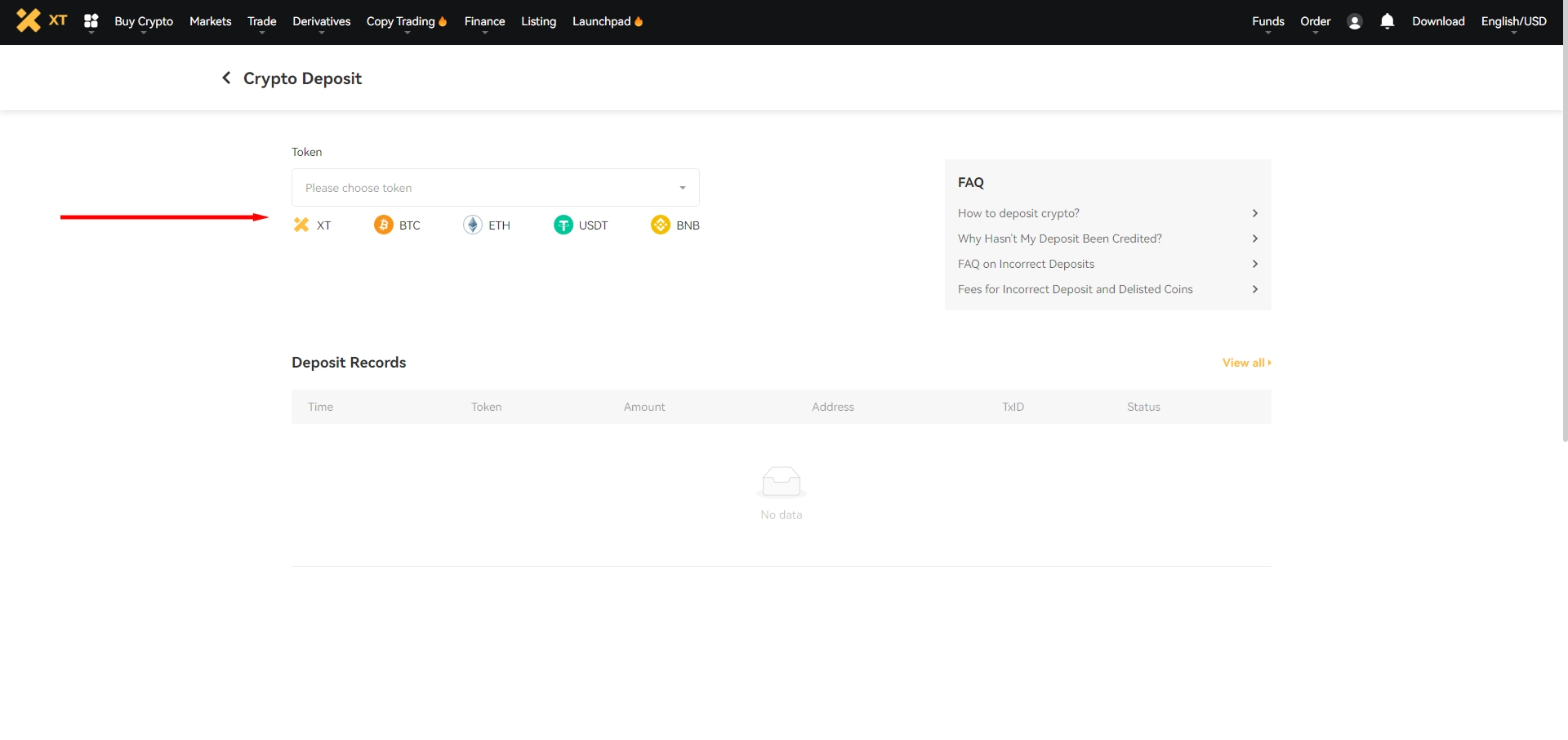The image size is (1568, 740).
Task: Expand the Order menu
Action: point(1316,21)
